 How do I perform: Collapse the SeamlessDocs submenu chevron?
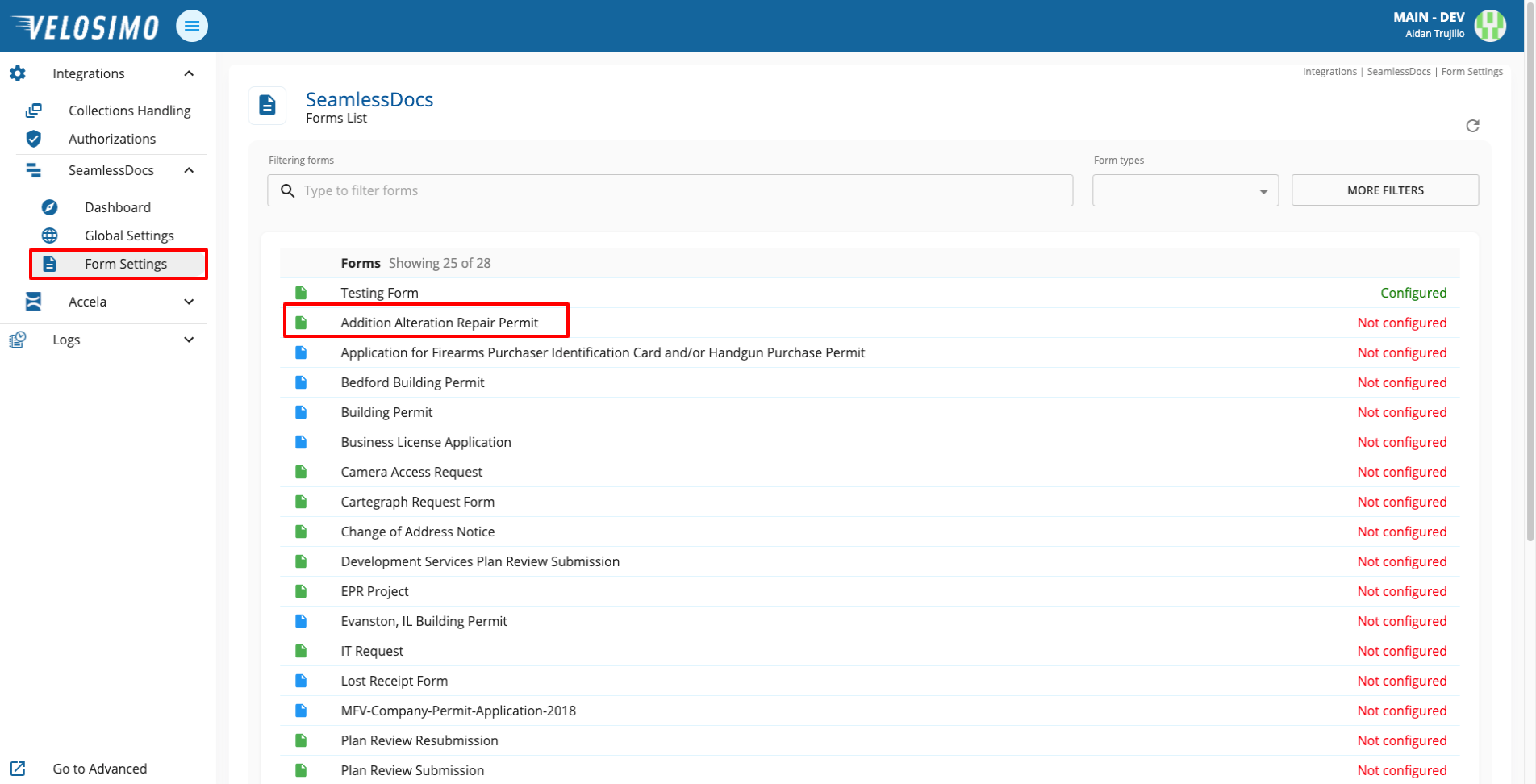point(189,170)
